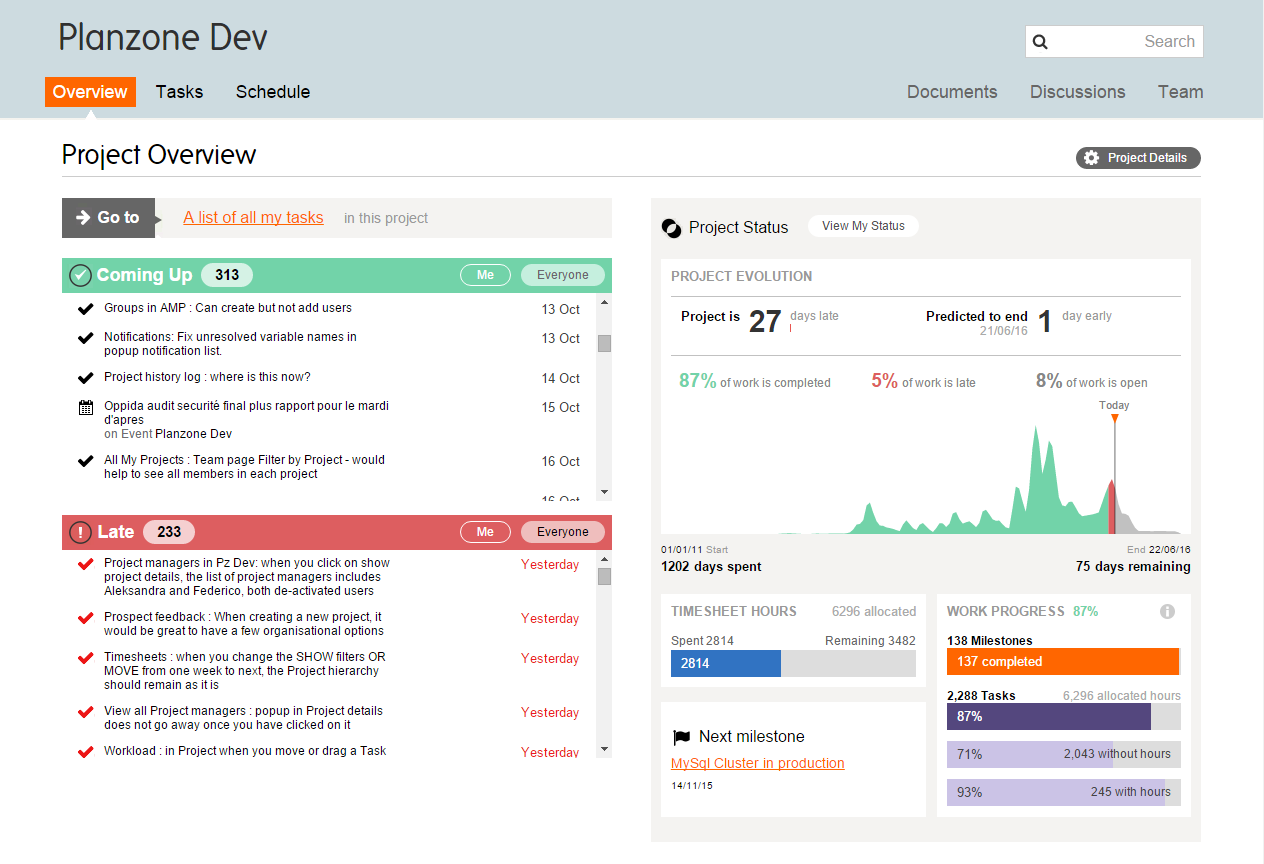Viewport: 1264px width, 864px height.
Task: Click the search magnifying glass icon
Action: (x=1041, y=42)
